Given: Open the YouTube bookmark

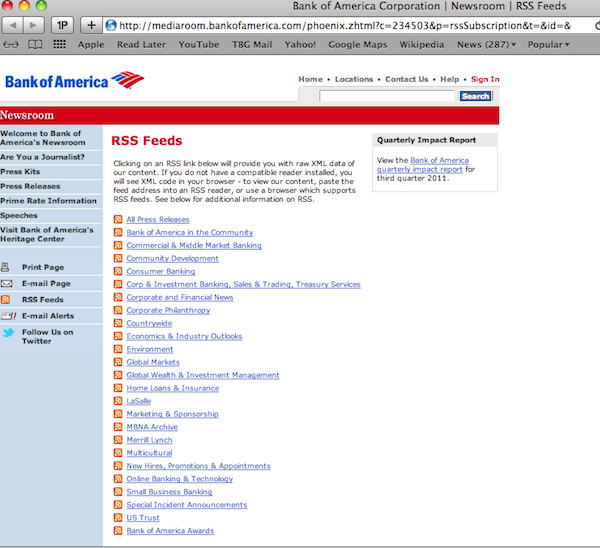Looking at the screenshot, I should (x=199, y=45).
